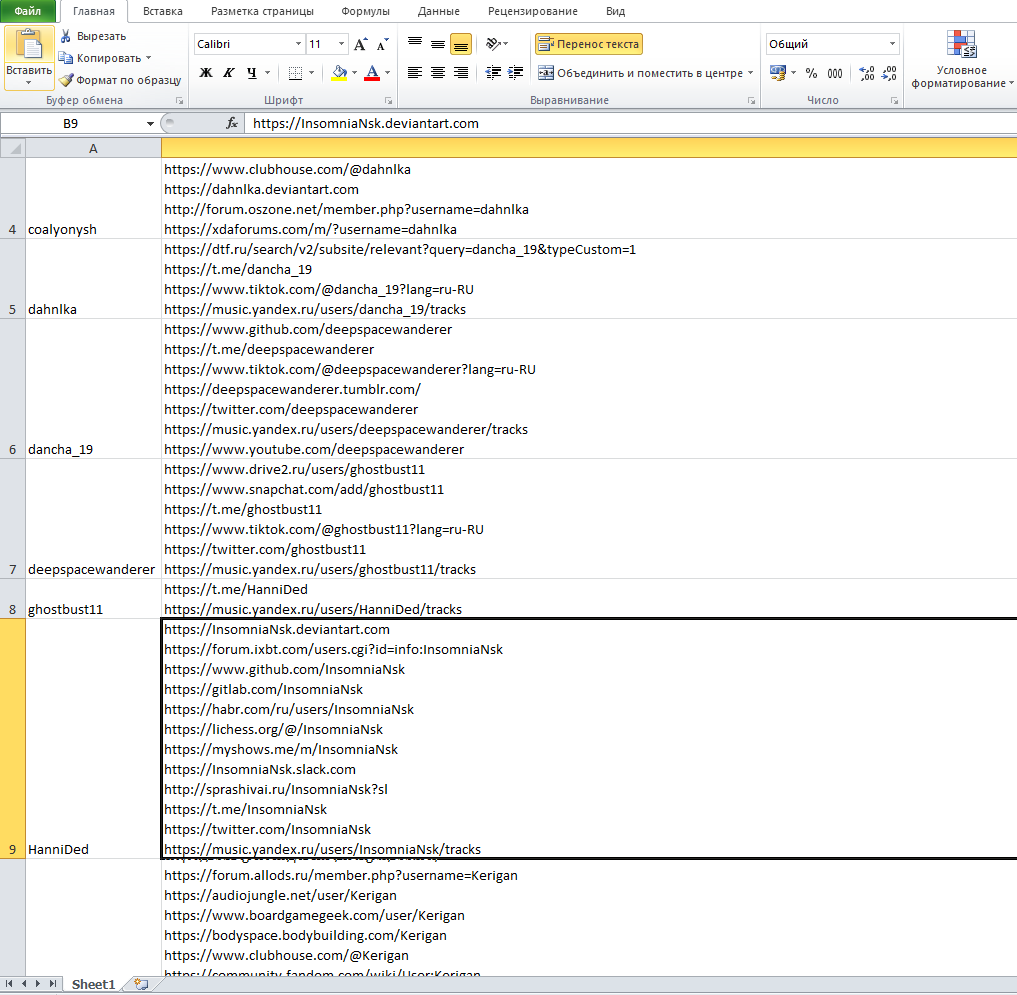Click the formula bar text field

point(630,123)
